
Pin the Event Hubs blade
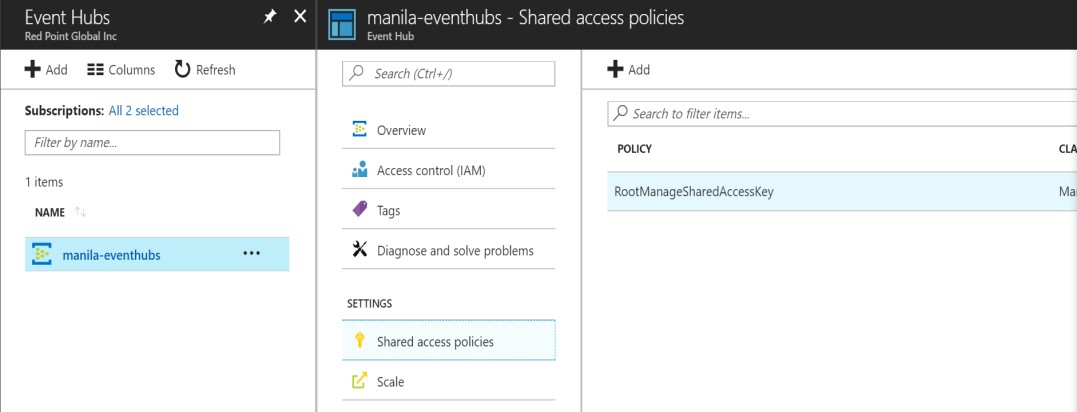269,17
